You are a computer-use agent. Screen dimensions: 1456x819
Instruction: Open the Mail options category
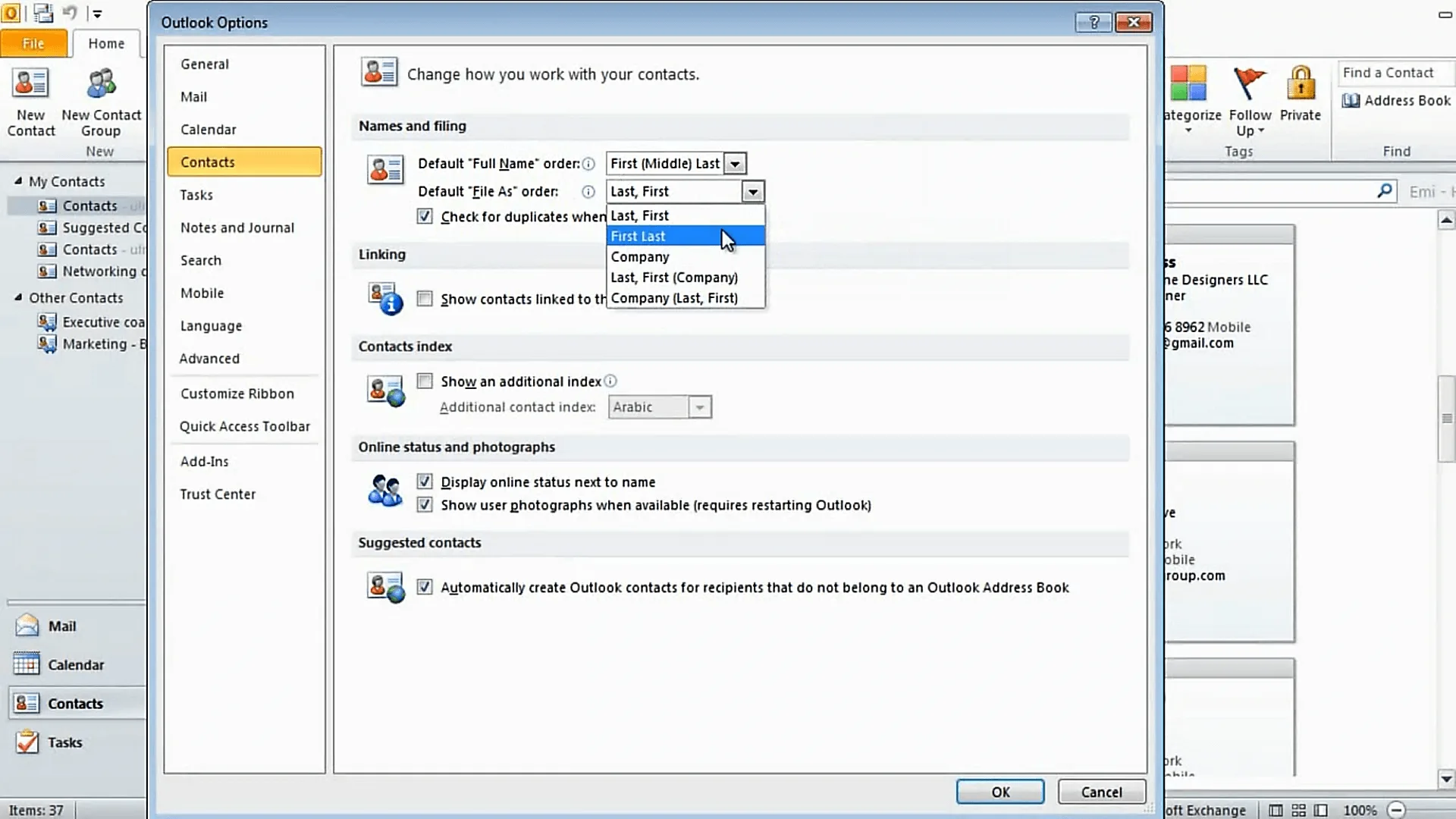click(244, 97)
